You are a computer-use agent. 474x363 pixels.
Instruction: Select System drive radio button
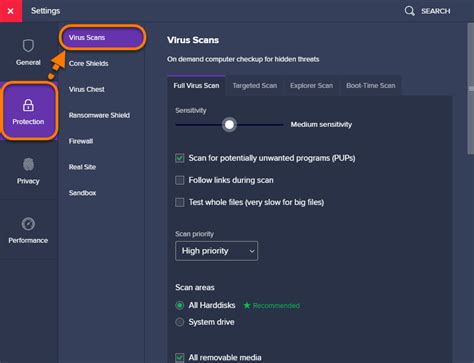coord(180,322)
